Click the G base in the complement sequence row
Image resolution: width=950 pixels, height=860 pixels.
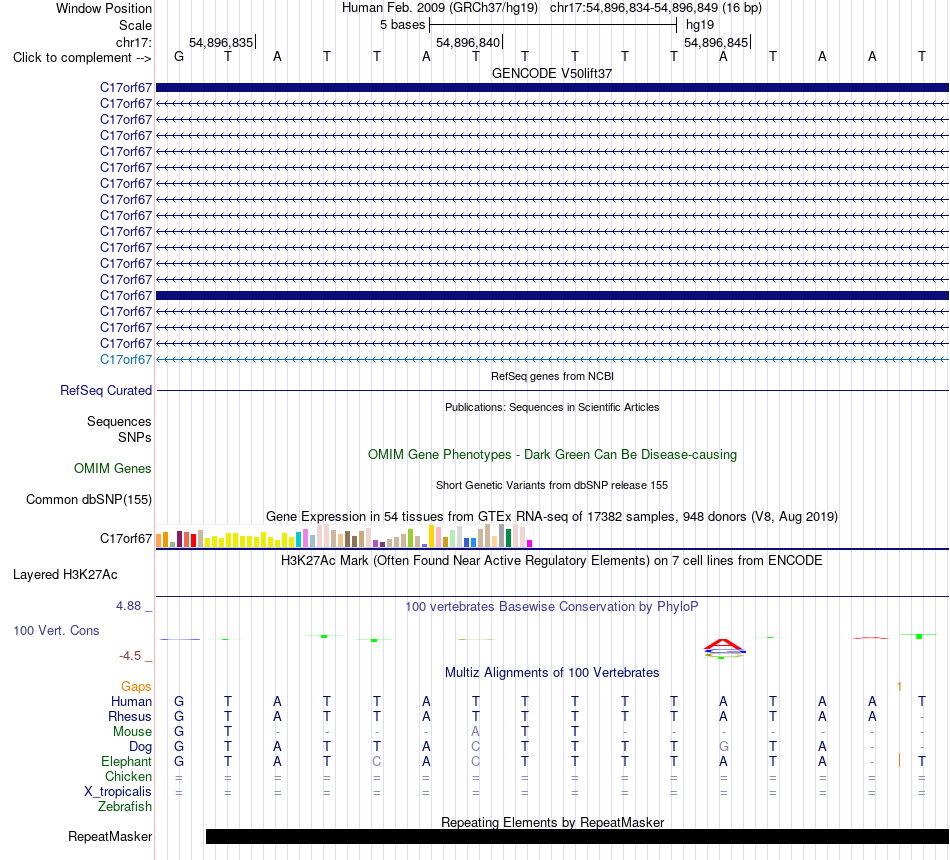[179, 56]
